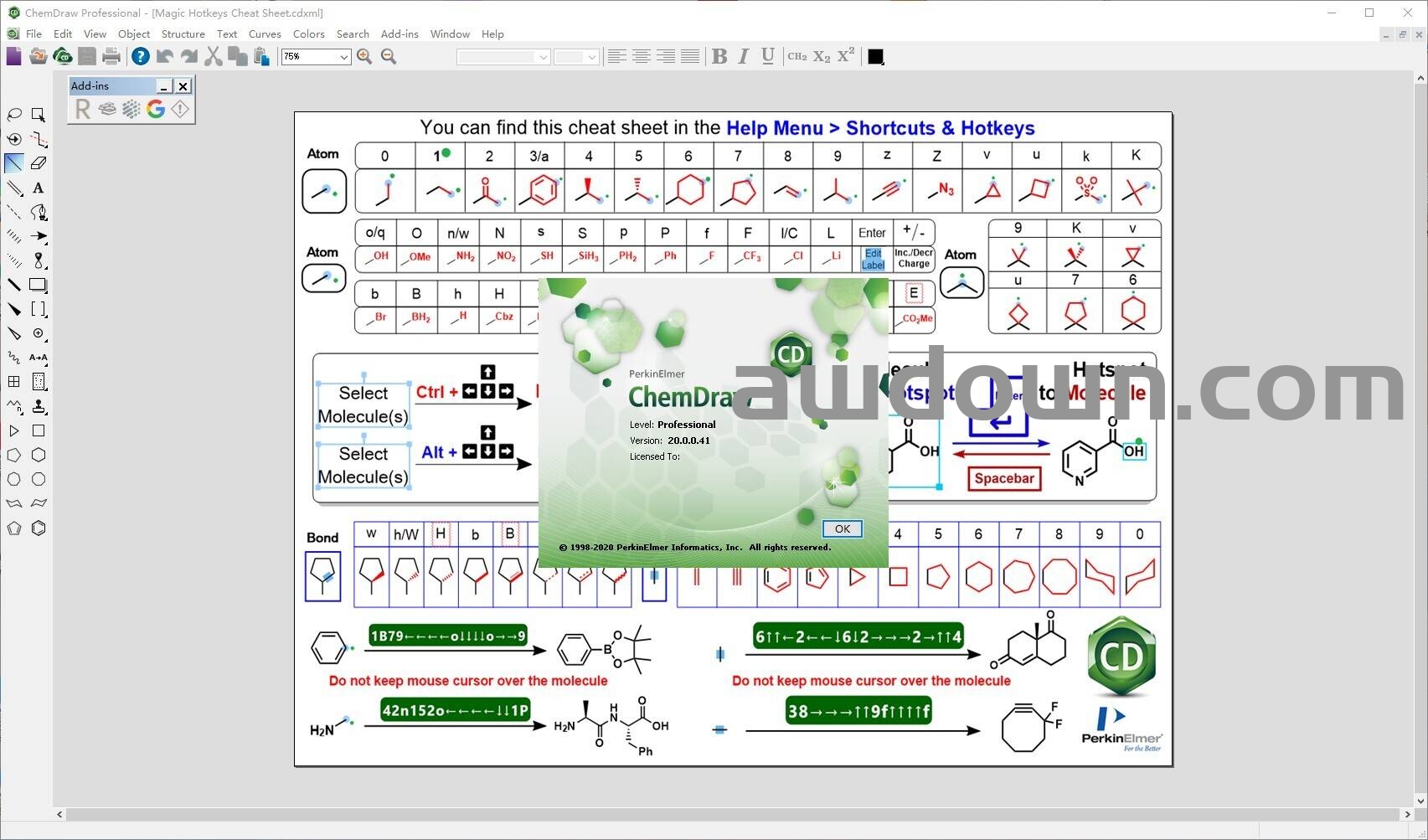The width and height of the screenshot is (1428, 840).
Task: Click the black text color swatch
Action: point(875,56)
